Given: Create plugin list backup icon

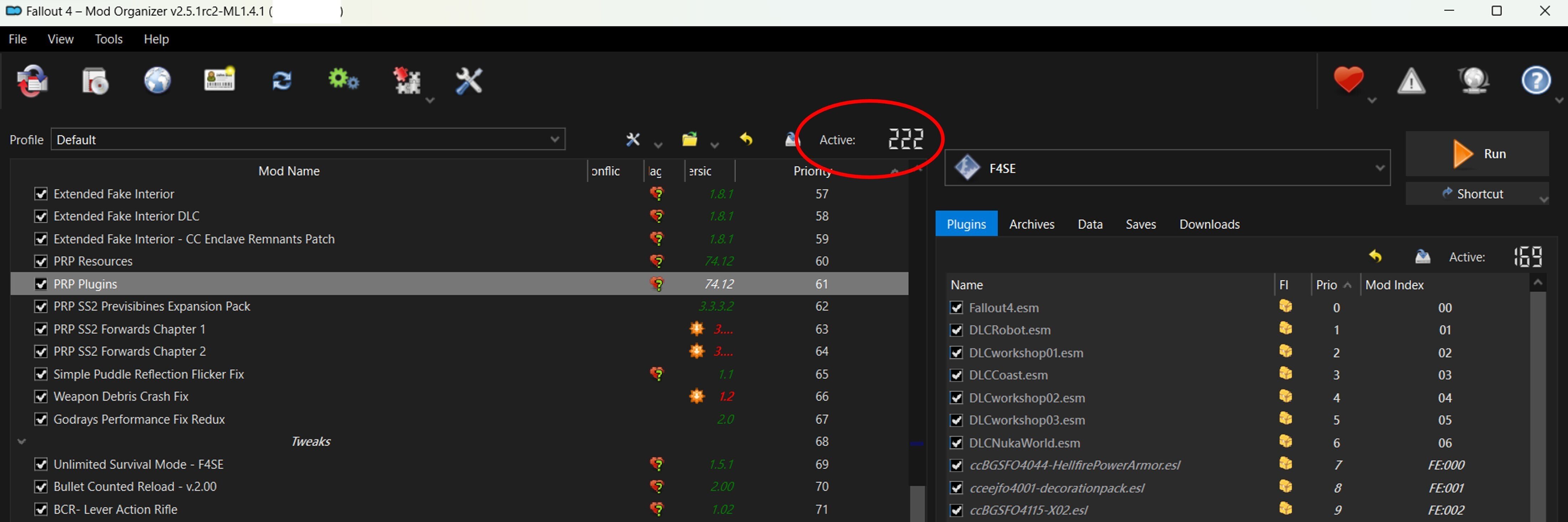Looking at the screenshot, I should pos(1423,256).
